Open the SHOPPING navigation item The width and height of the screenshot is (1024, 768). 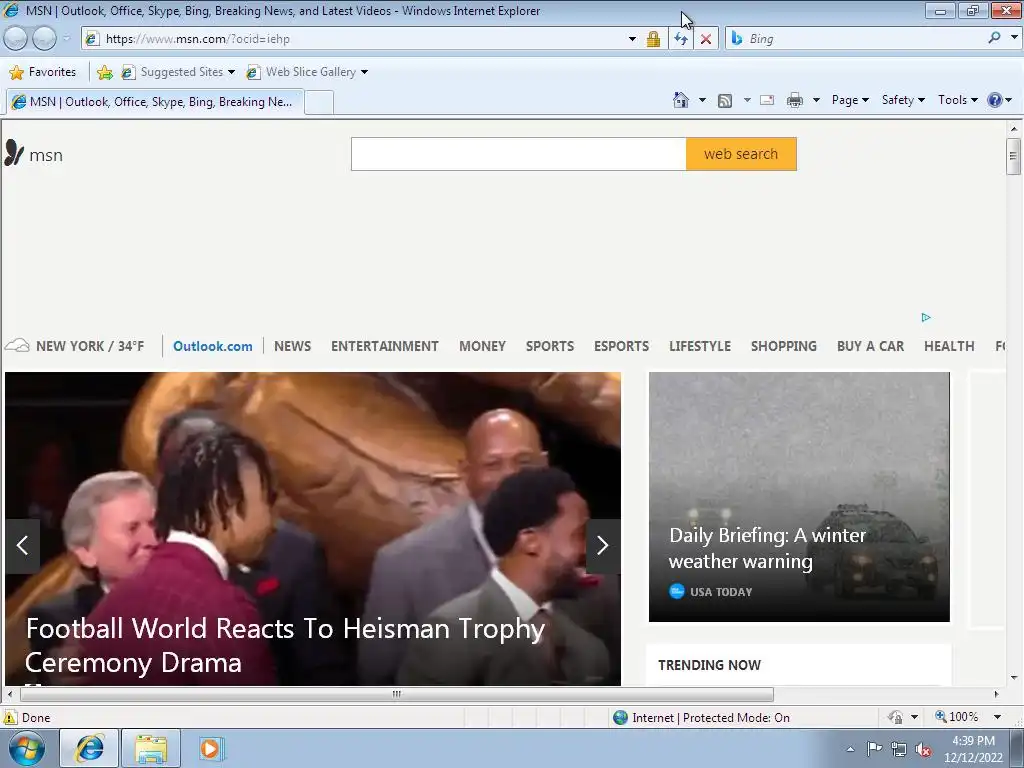click(784, 346)
